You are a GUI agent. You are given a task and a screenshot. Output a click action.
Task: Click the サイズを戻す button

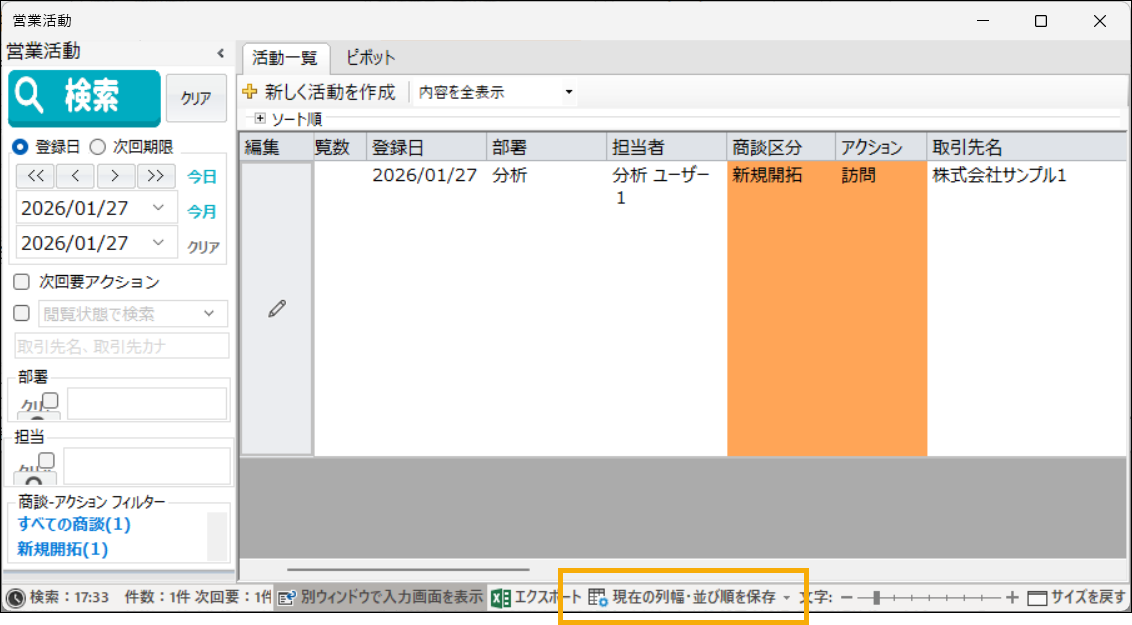(x=1076, y=598)
